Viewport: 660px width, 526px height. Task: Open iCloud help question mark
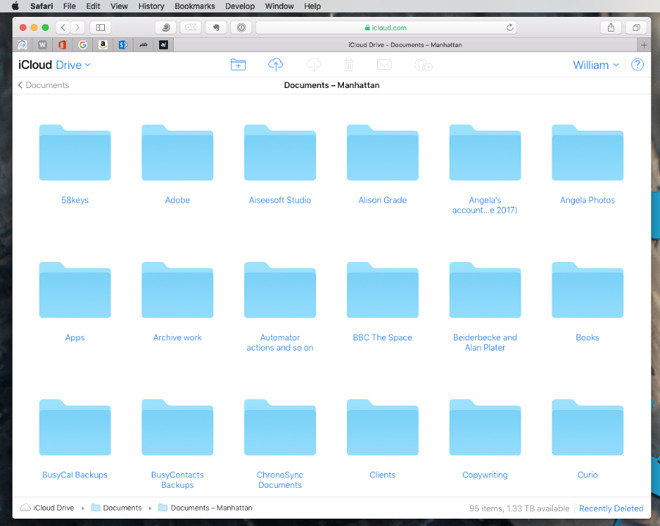tap(637, 64)
